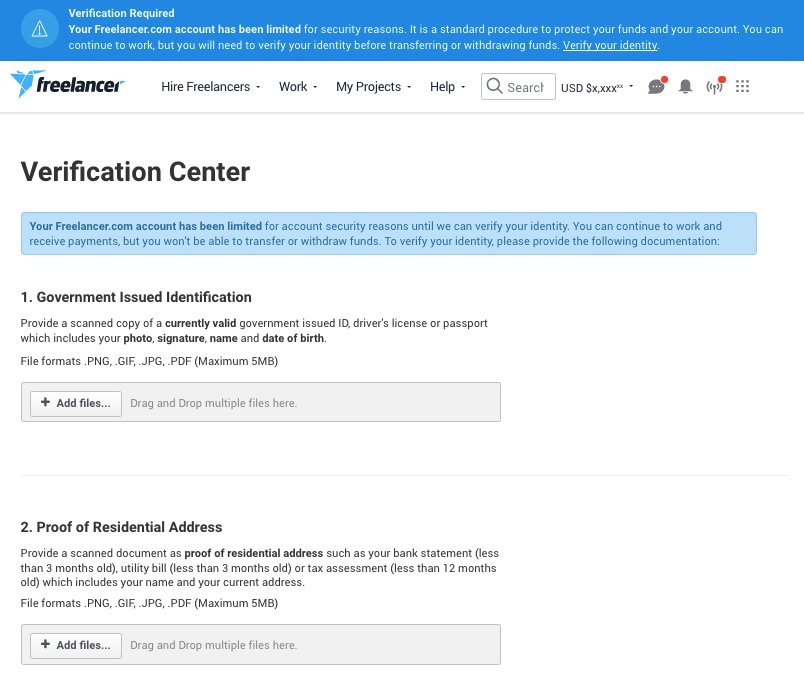Click the '1. Government Issued Identification' heading
Viewport: 804px width, 686px height.
coord(136,297)
